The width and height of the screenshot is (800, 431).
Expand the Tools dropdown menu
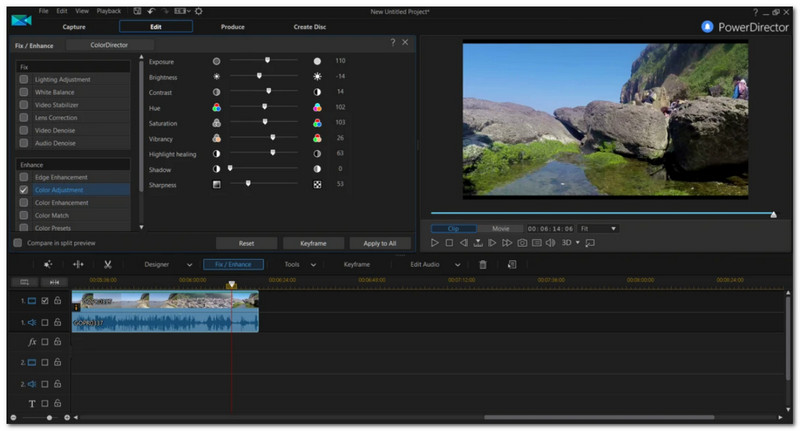tap(313, 265)
